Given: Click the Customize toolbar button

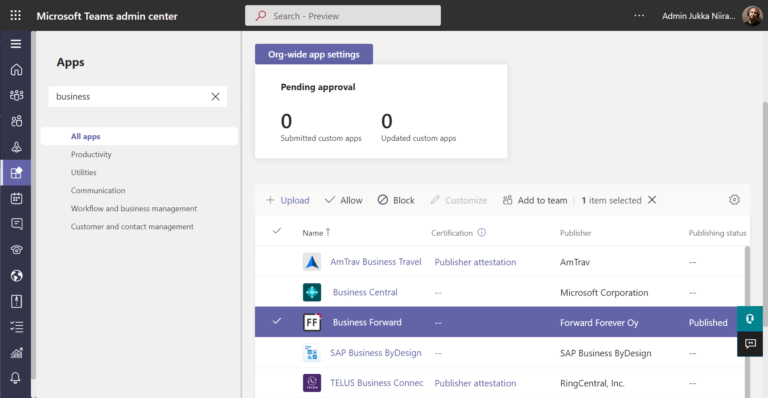Looking at the screenshot, I should [x=458, y=200].
